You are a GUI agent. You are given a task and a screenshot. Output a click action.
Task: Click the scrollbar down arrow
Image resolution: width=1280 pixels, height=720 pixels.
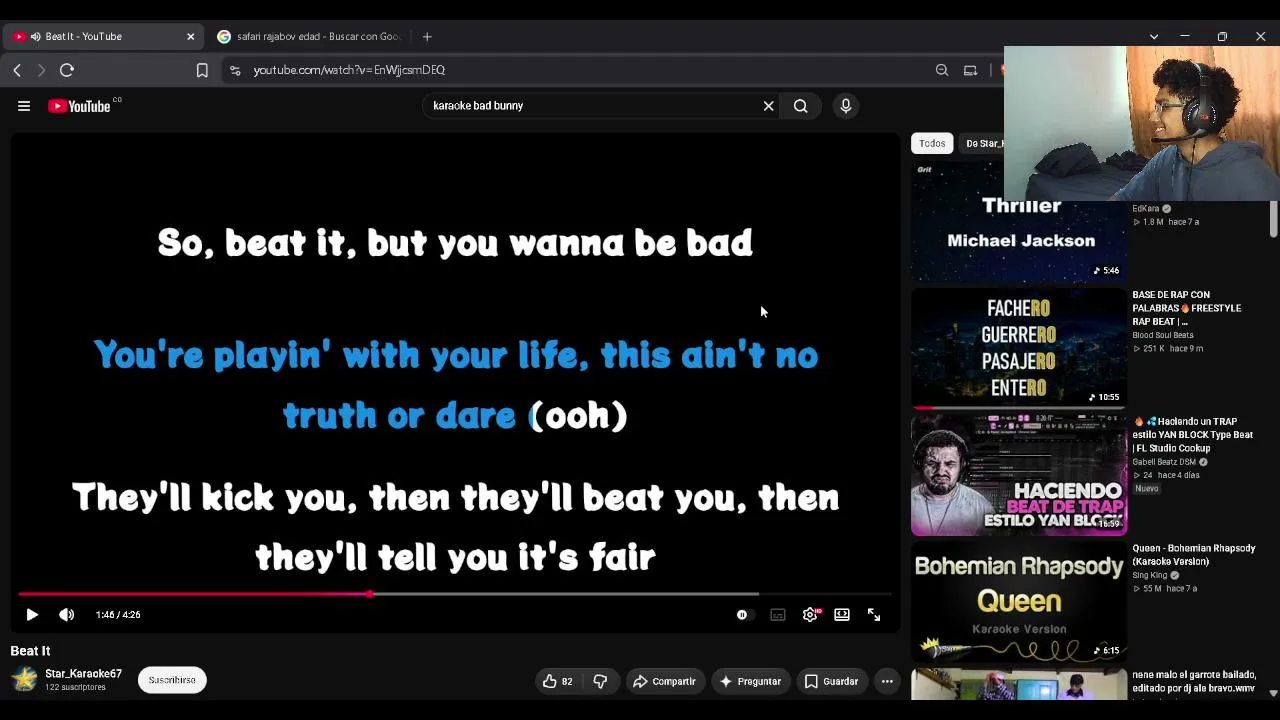click(x=1273, y=692)
